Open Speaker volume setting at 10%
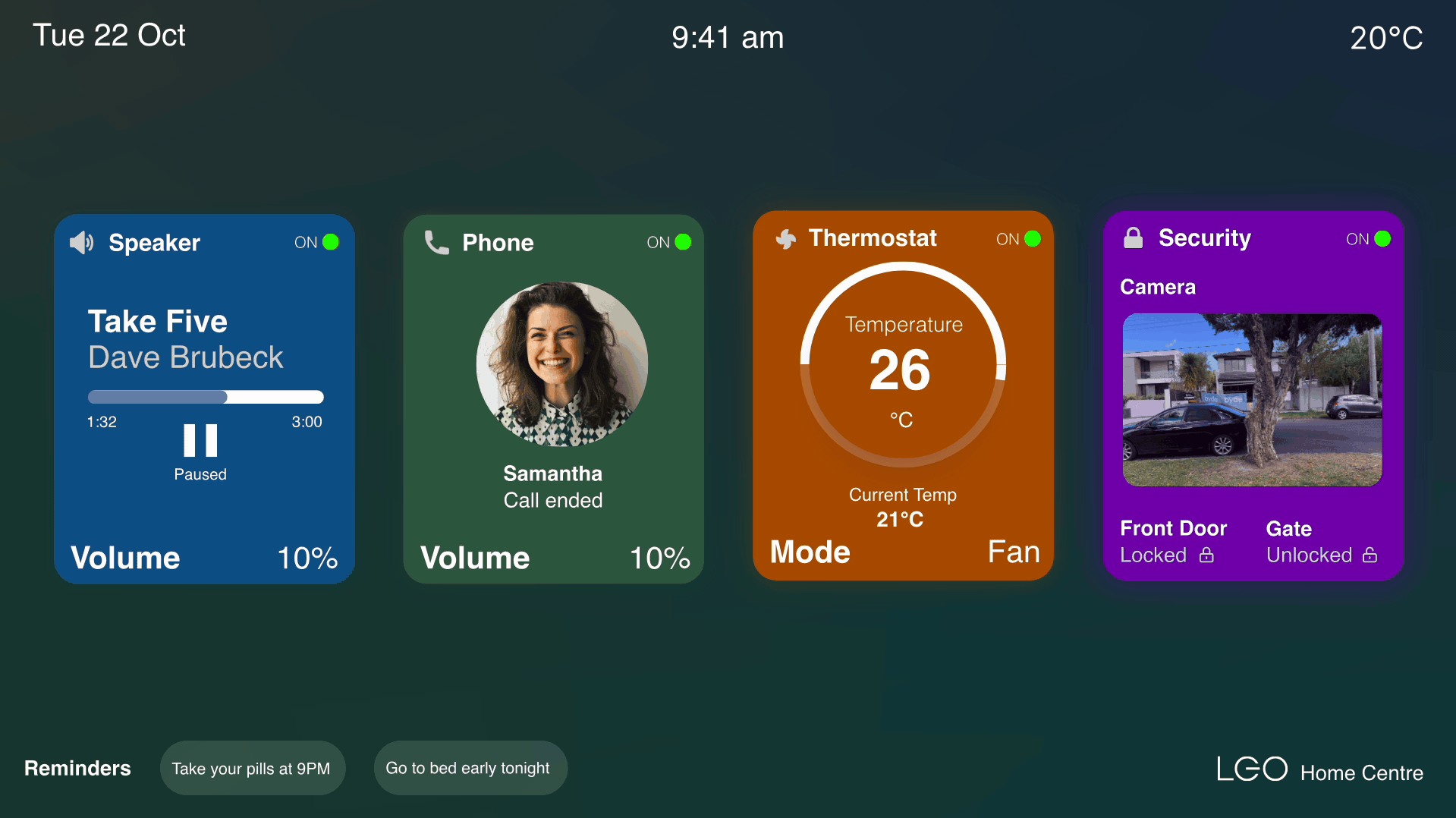This screenshot has width=1456, height=818. pos(204,558)
